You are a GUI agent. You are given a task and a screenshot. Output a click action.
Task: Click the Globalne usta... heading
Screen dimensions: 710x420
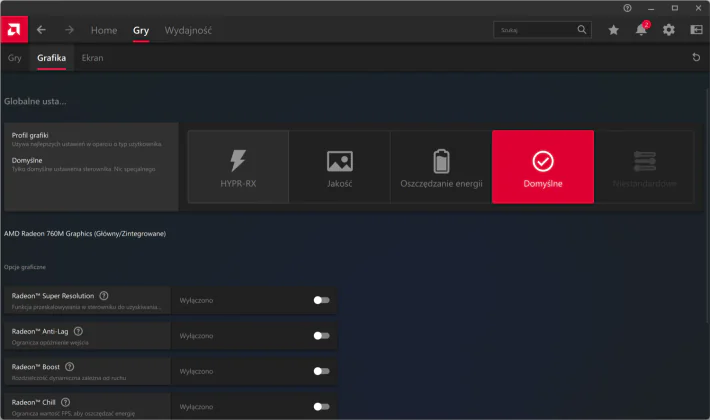click(35, 101)
